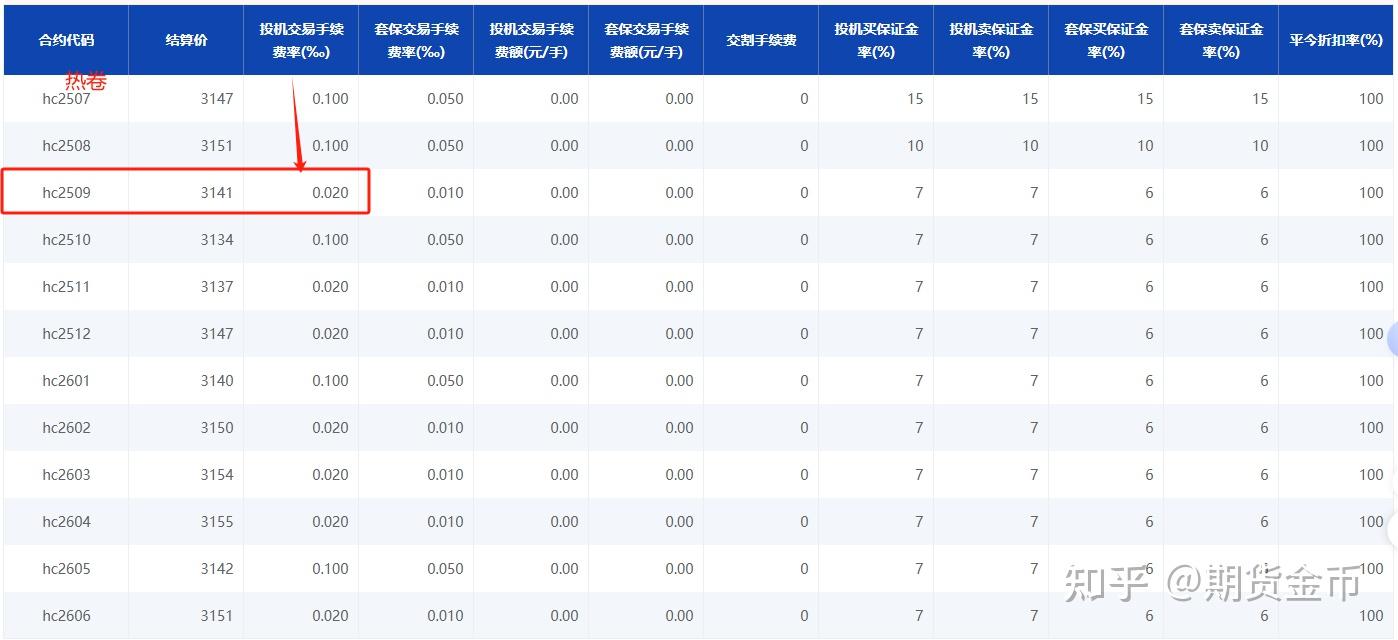Select settlement price 3142 for hc2605
Screen dimensions: 1398x640
point(216,569)
